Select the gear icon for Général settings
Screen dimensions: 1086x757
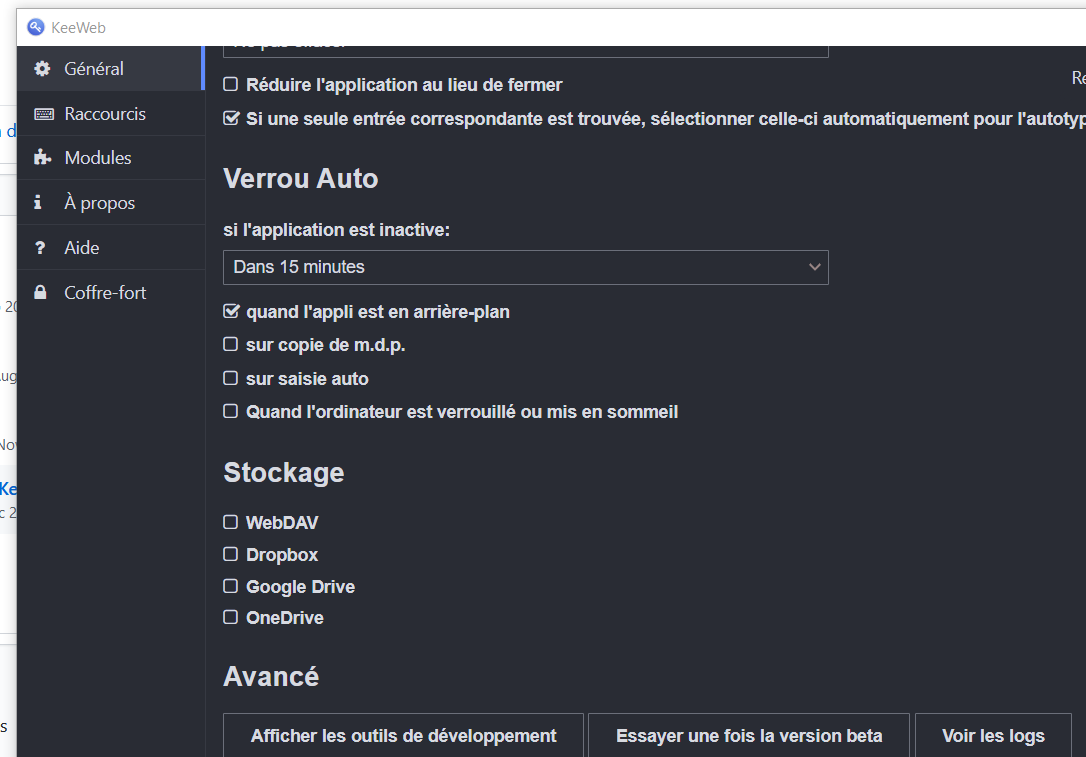(41, 69)
